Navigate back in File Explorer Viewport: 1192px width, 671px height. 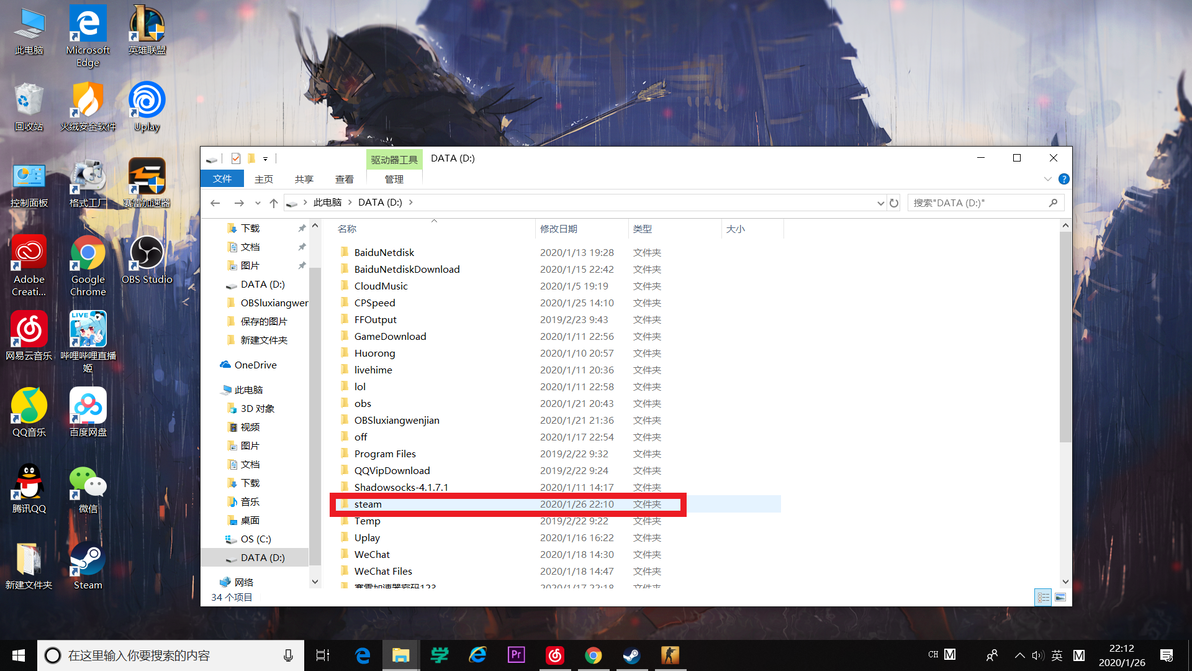(x=215, y=203)
